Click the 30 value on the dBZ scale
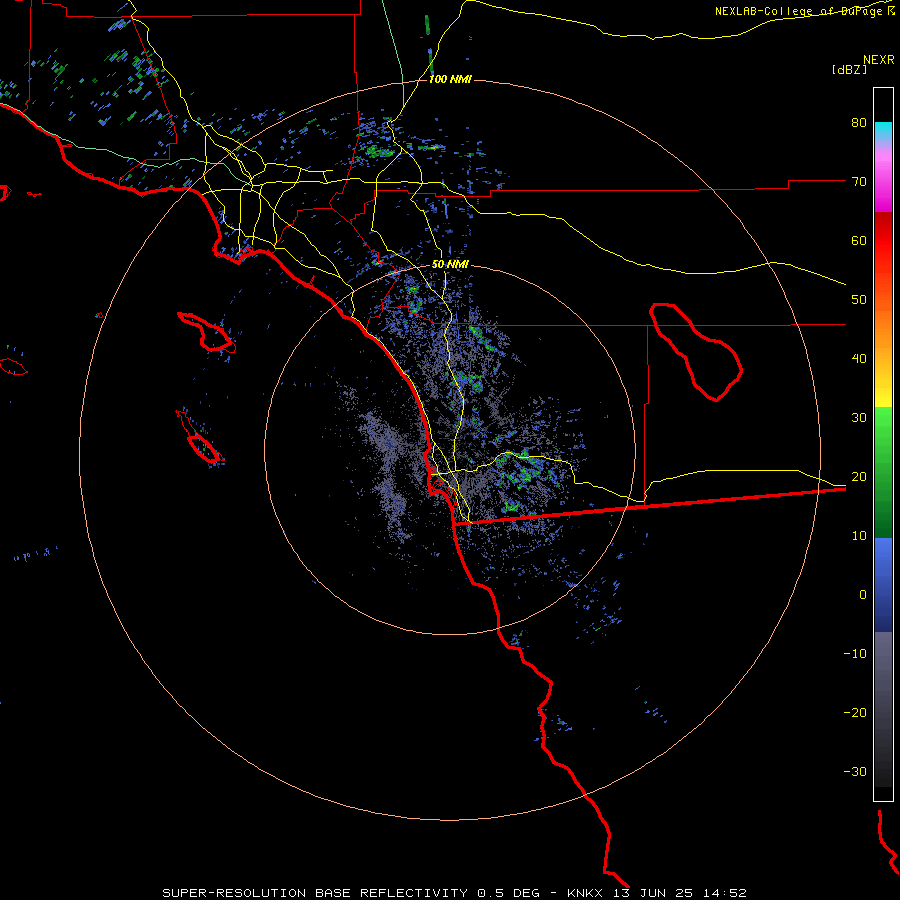Viewport: 900px width, 900px height. 859,417
